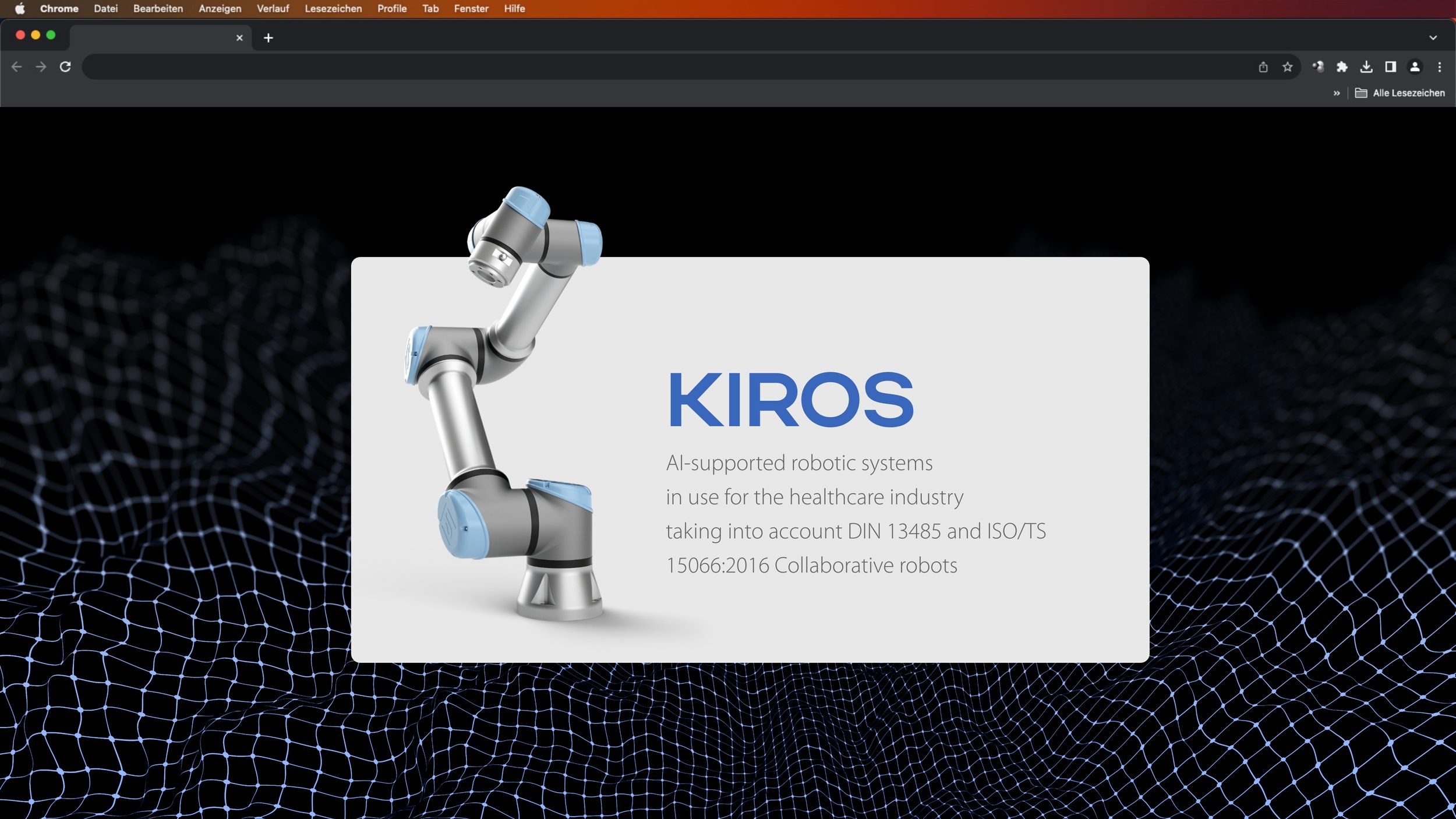Open the Apple menu

coord(20,9)
